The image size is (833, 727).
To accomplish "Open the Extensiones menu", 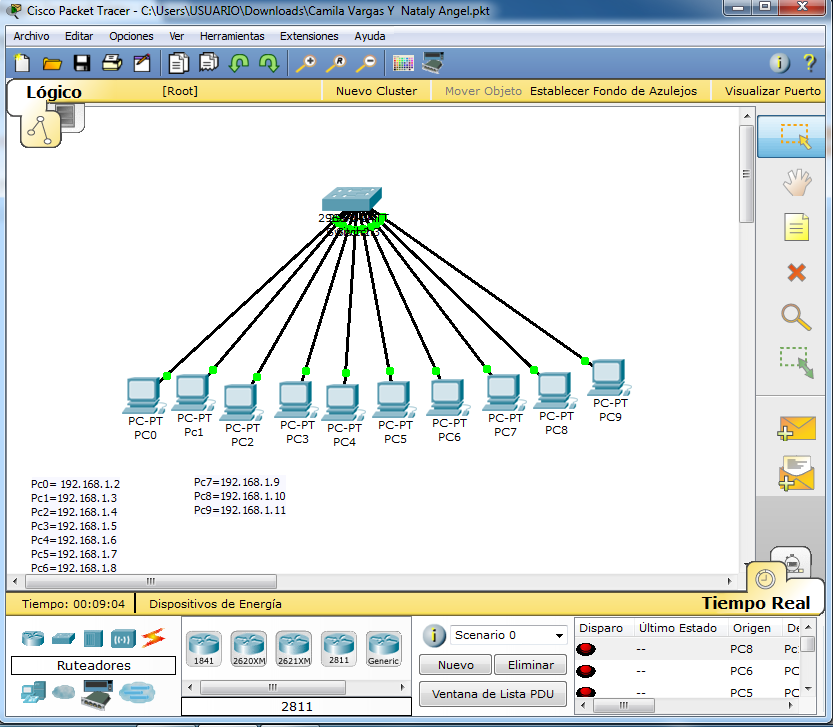I will tap(309, 35).
